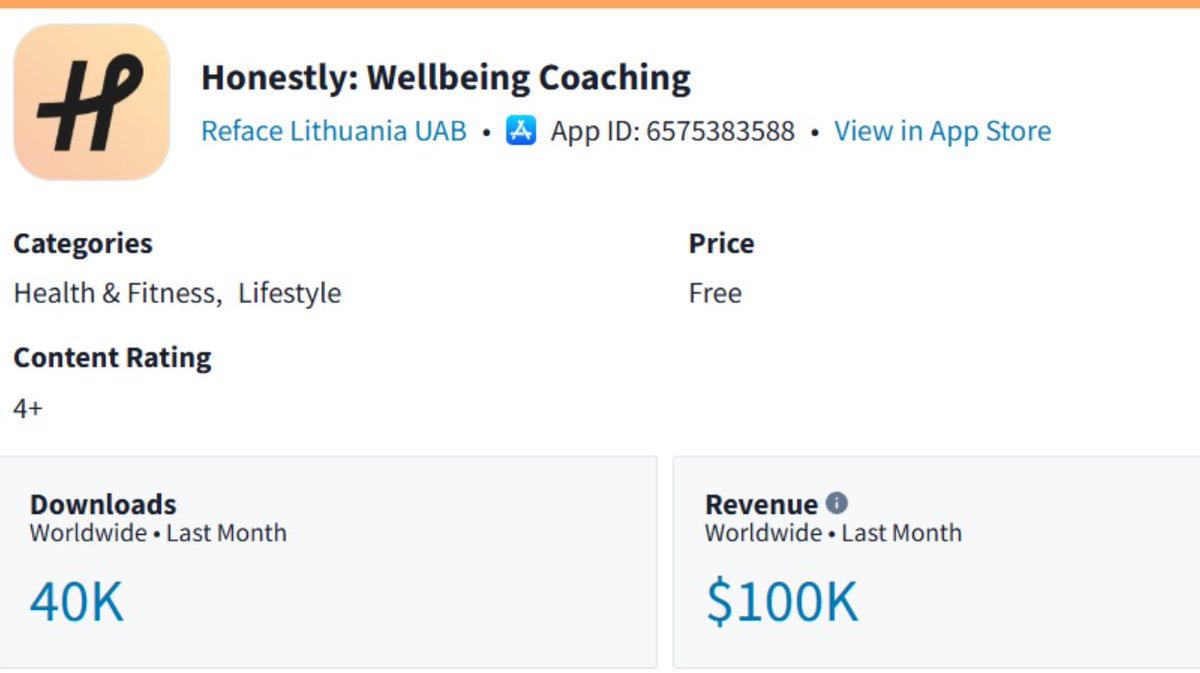1200x673 pixels.
Task: Click Worldwide Last Month under Downloads
Action: tap(158, 533)
